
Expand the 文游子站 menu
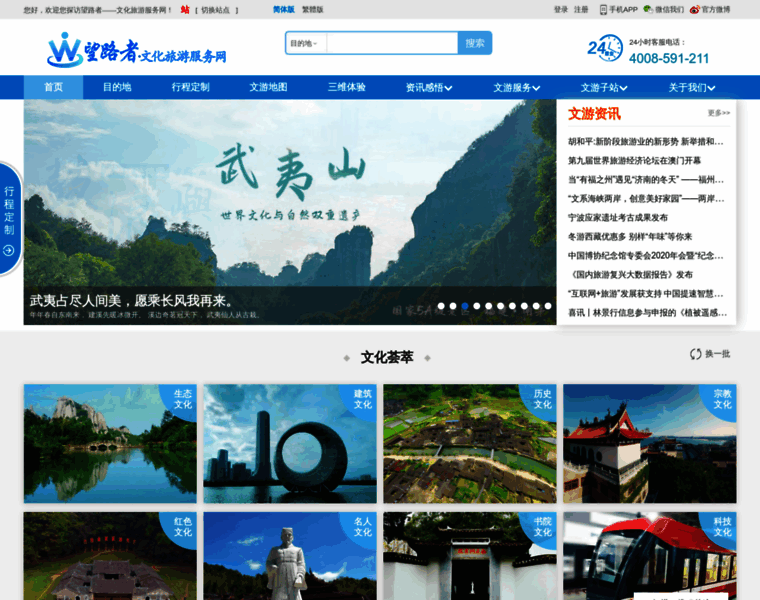click(x=604, y=87)
